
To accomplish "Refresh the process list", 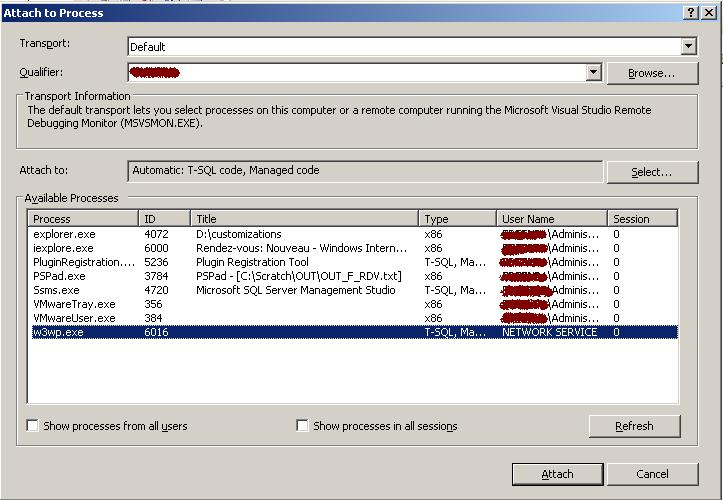I will tap(634, 426).
